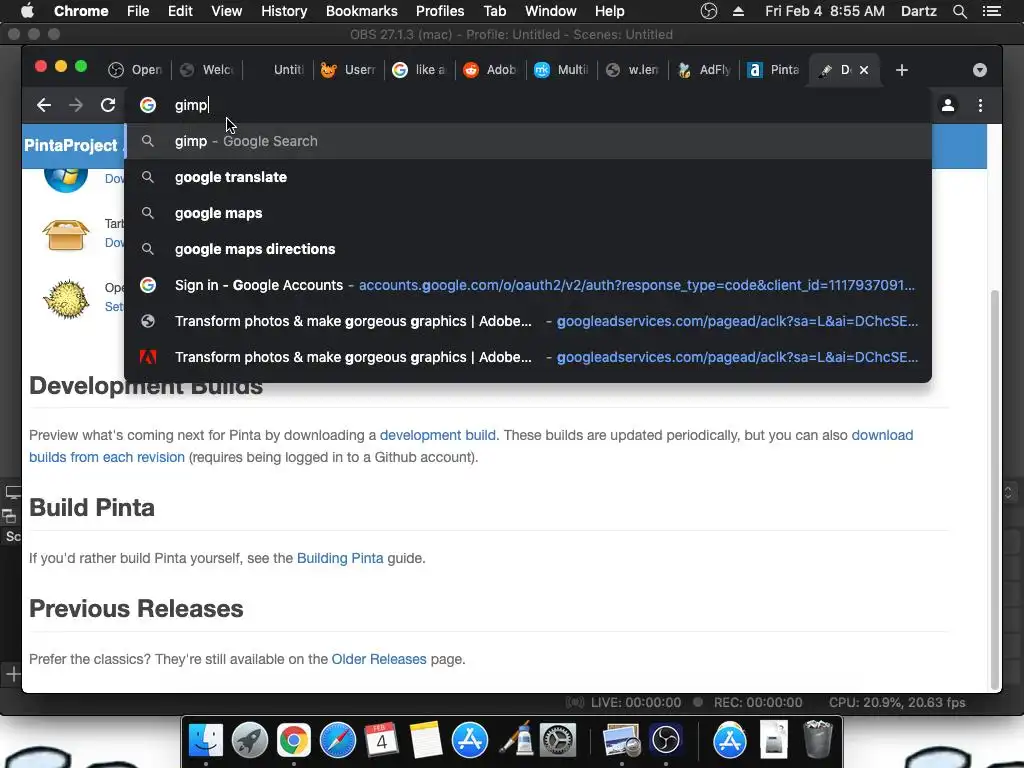Open the 'Building Pinta' guide link
The width and height of the screenshot is (1024, 768).
tap(340, 558)
